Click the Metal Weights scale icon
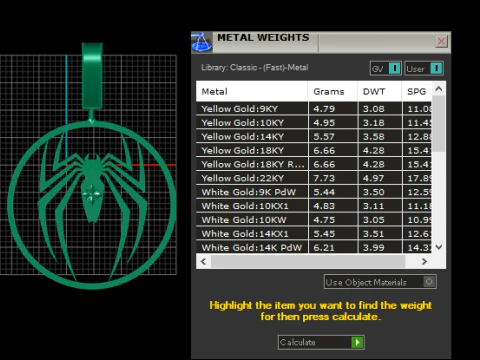 pyautogui.click(x=202, y=42)
